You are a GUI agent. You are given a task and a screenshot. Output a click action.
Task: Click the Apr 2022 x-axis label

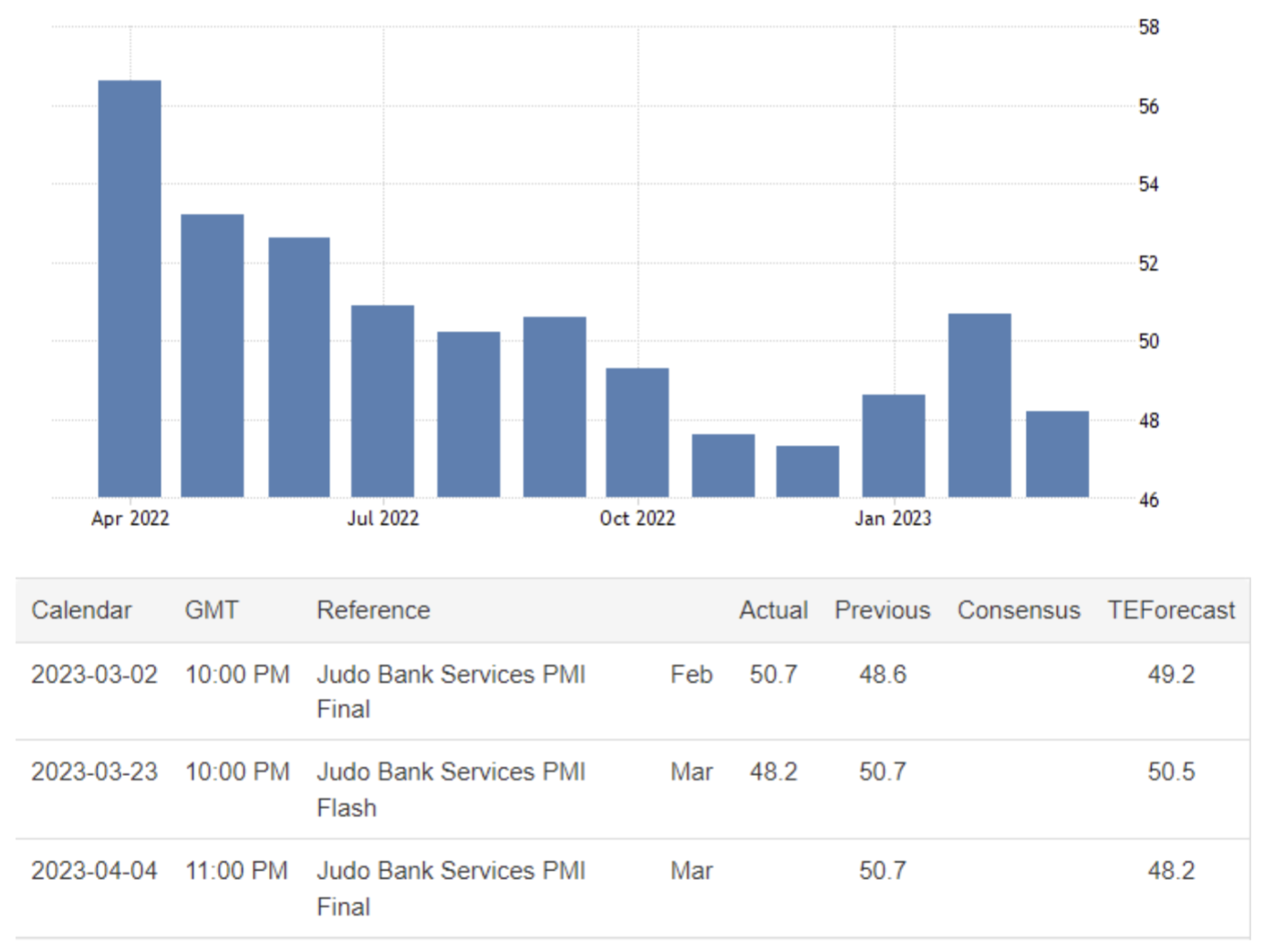(x=130, y=519)
